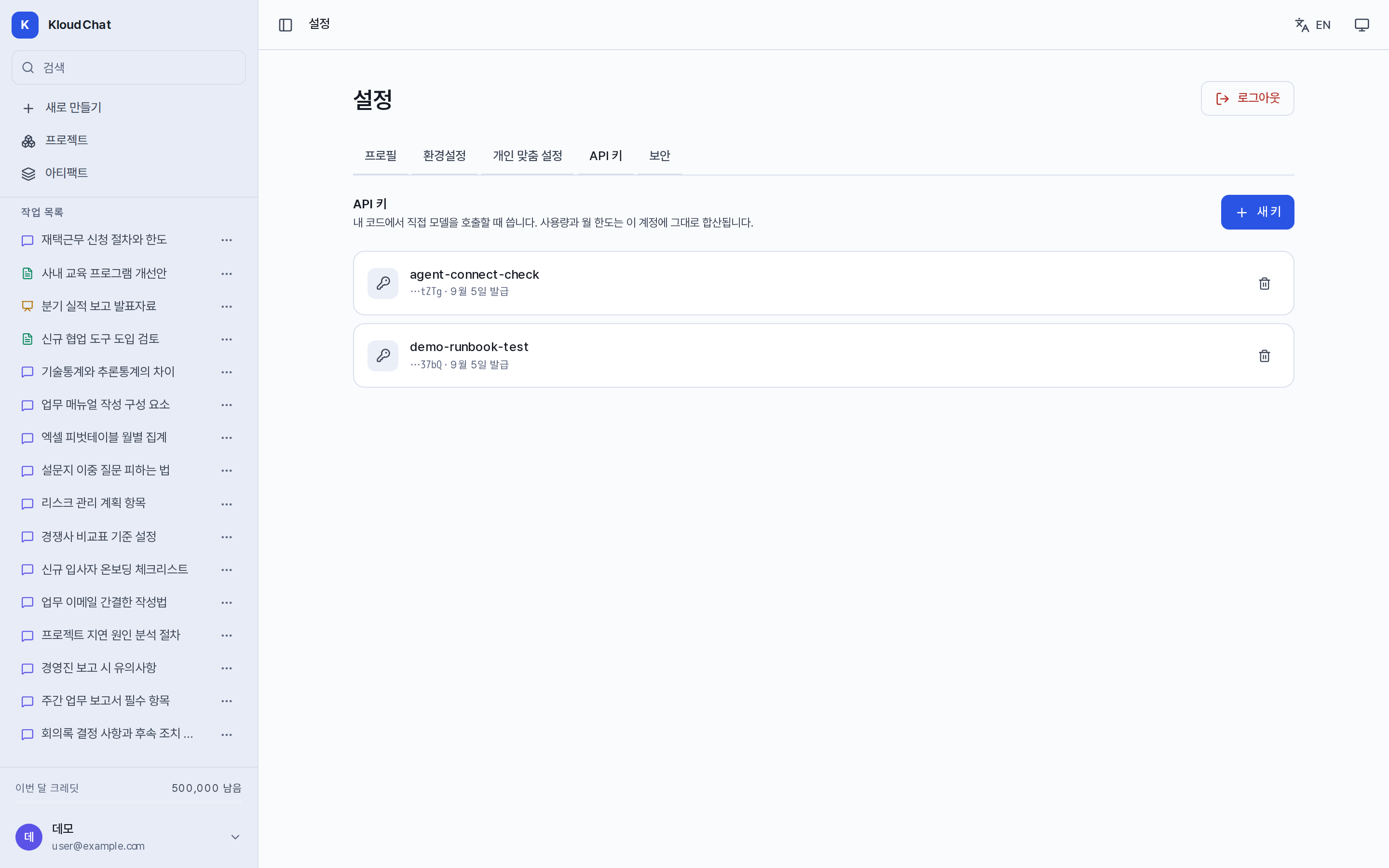Click the key icon of demo-runbook-test
This screenshot has width=1389, height=868.
pos(383,356)
